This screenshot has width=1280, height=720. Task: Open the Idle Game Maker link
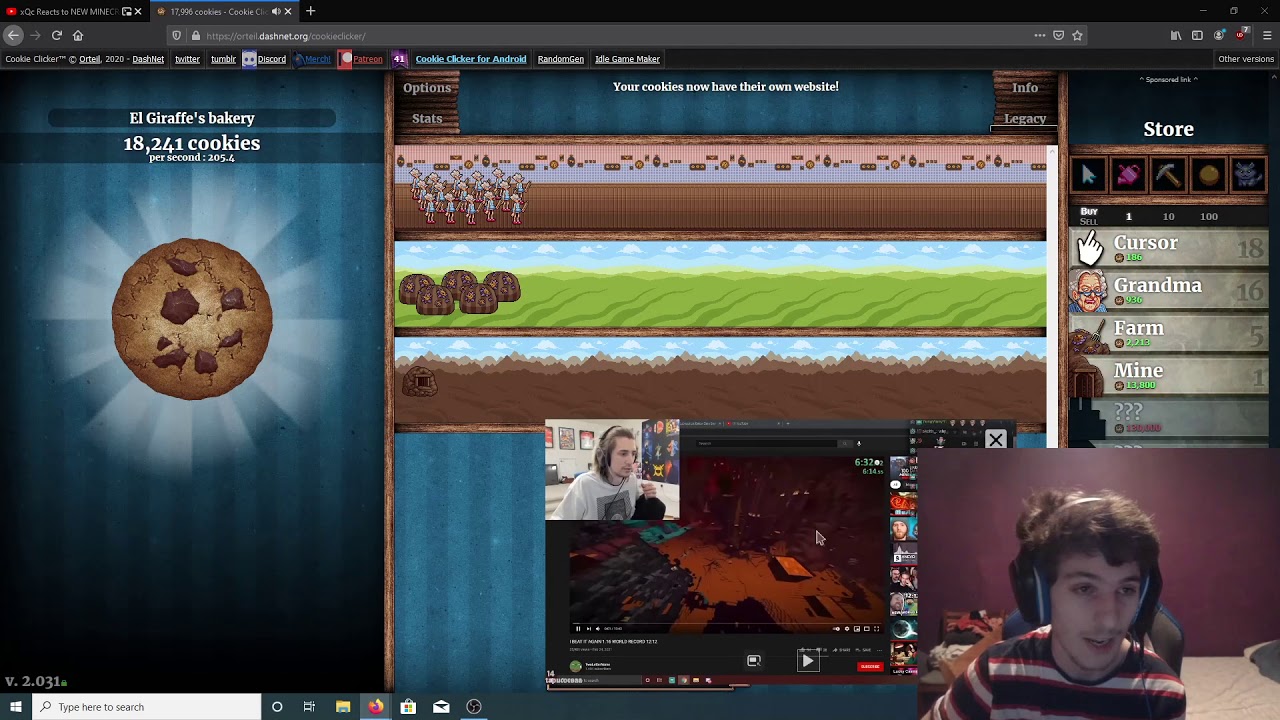(x=627, y=59)
